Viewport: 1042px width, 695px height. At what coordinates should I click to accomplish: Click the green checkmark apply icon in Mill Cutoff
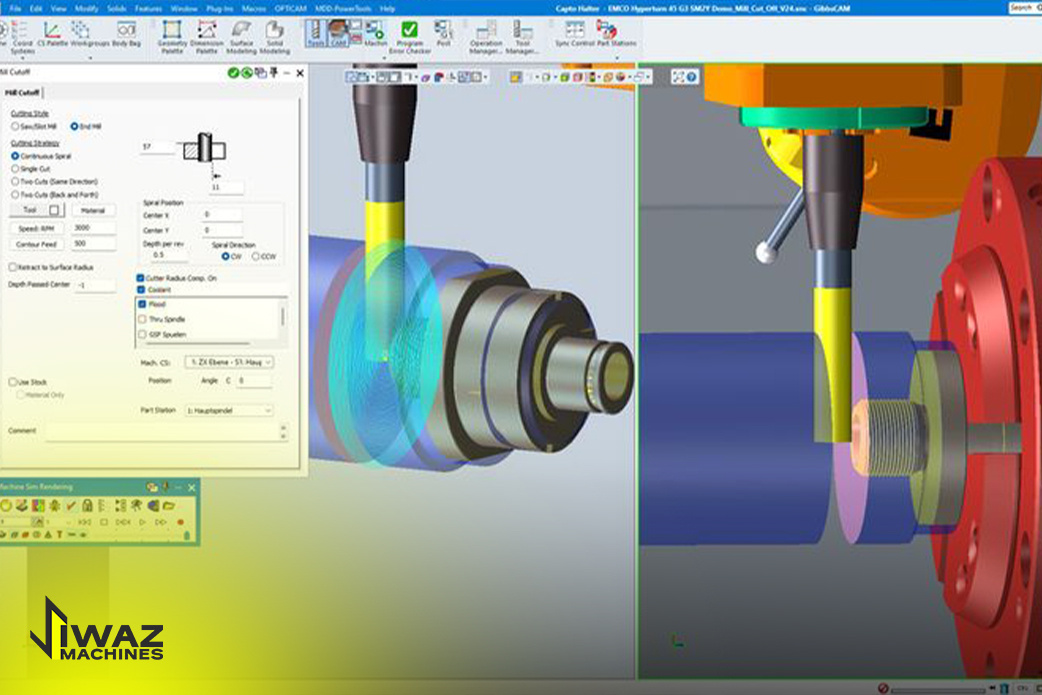click(x=233, y=73)
